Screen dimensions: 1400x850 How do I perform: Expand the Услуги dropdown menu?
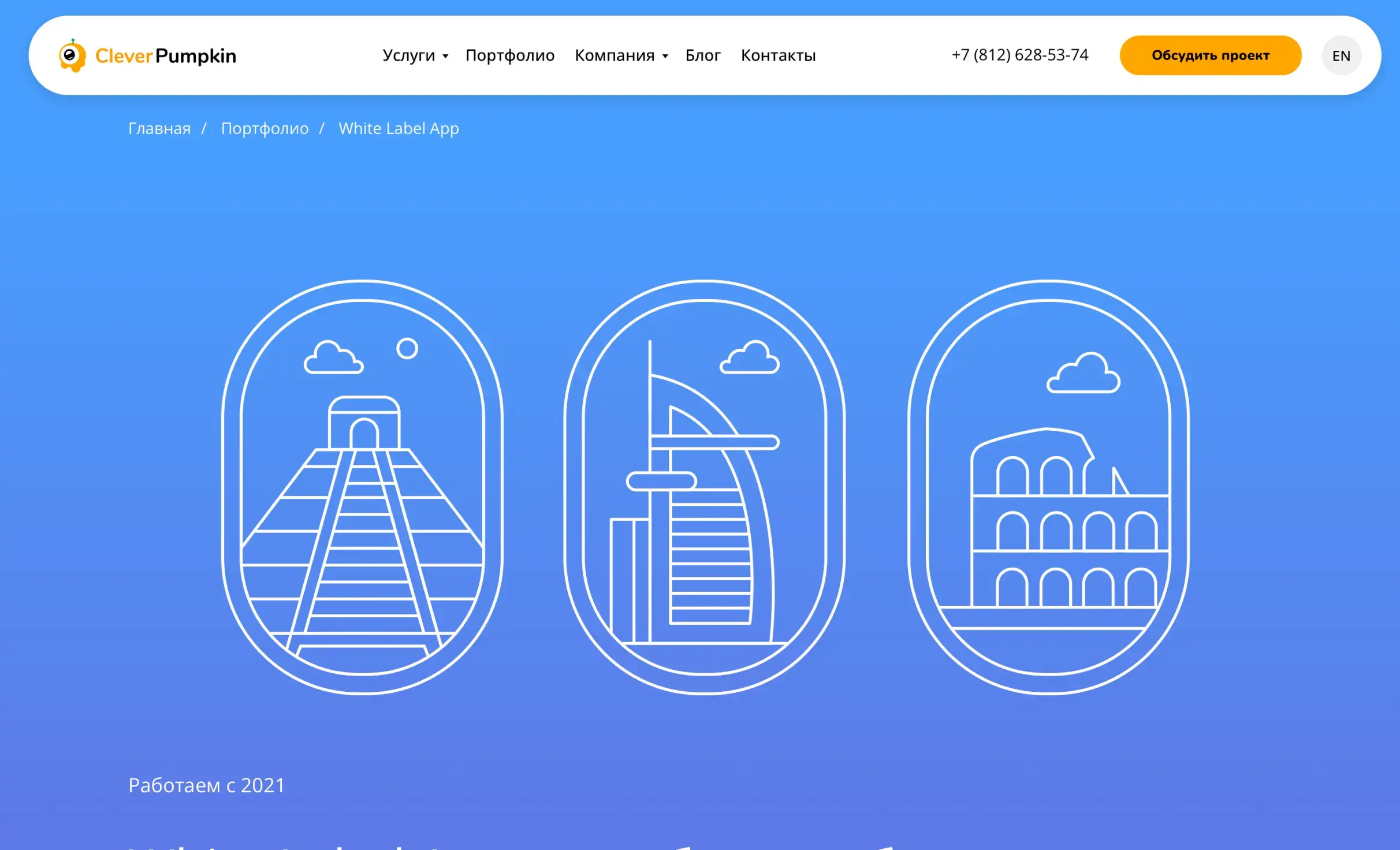click(411, 55)
